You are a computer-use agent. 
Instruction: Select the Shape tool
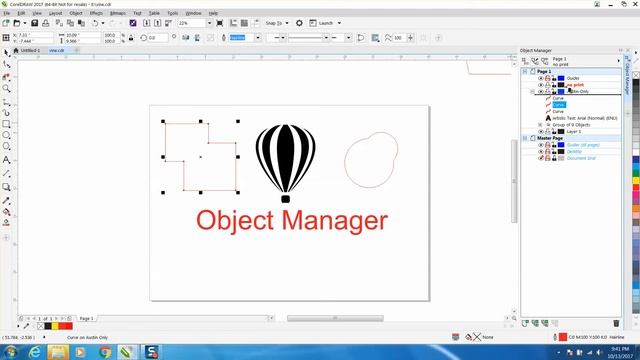[x=6, y=64]
